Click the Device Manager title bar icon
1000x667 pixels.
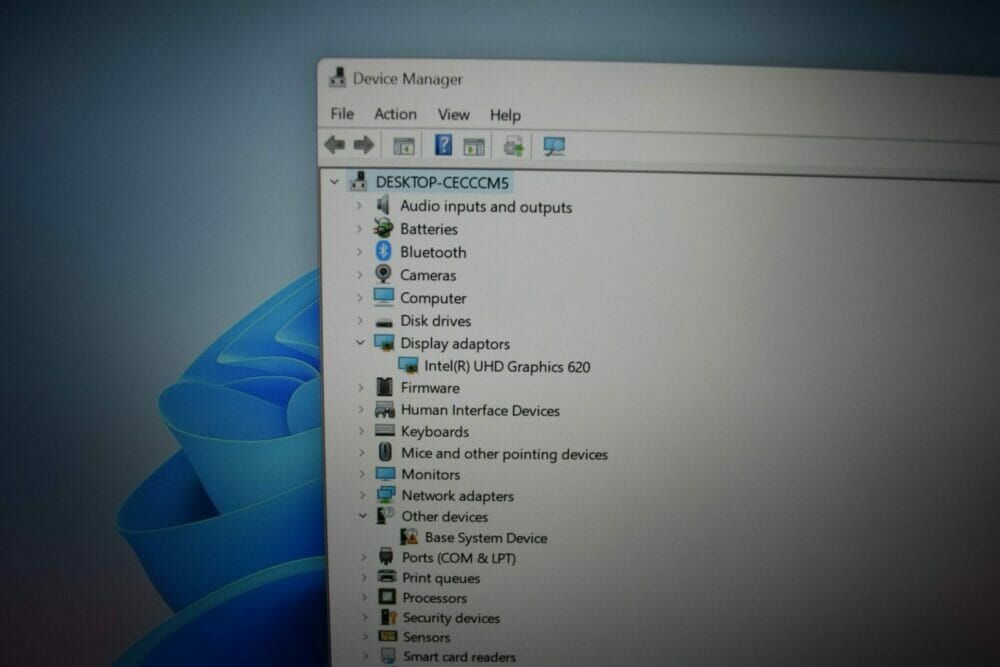337,78
